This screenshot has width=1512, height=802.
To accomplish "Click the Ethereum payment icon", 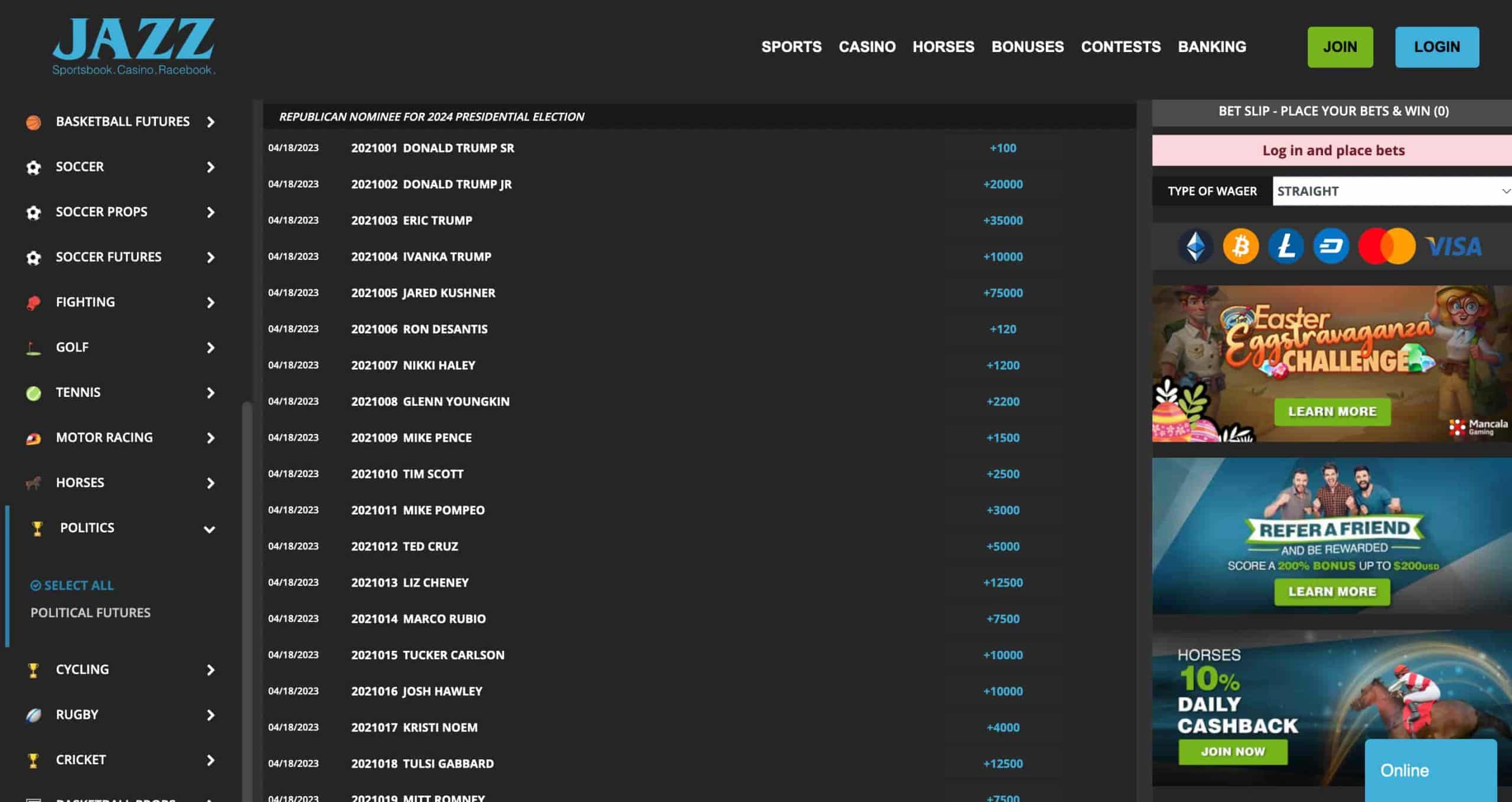I will pyautogui.click(x=1195, y=246).
